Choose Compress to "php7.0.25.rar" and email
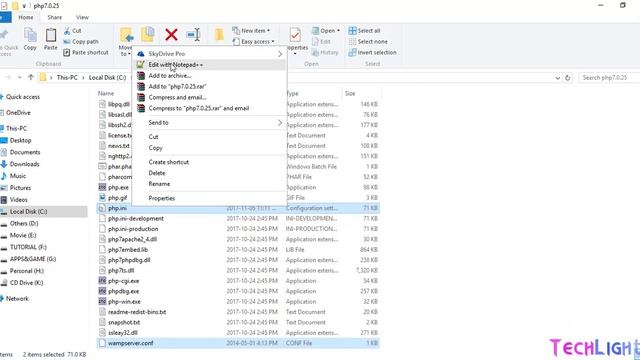This screenshot has height=360, width=640. point(210,108)
